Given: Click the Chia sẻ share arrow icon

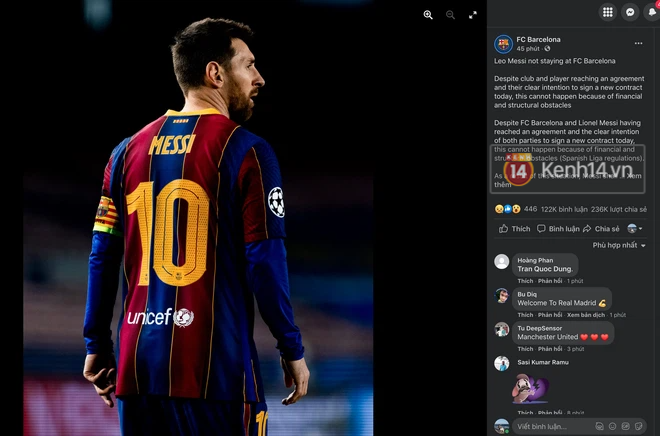Looking at the screenshot, I should 587,229.
